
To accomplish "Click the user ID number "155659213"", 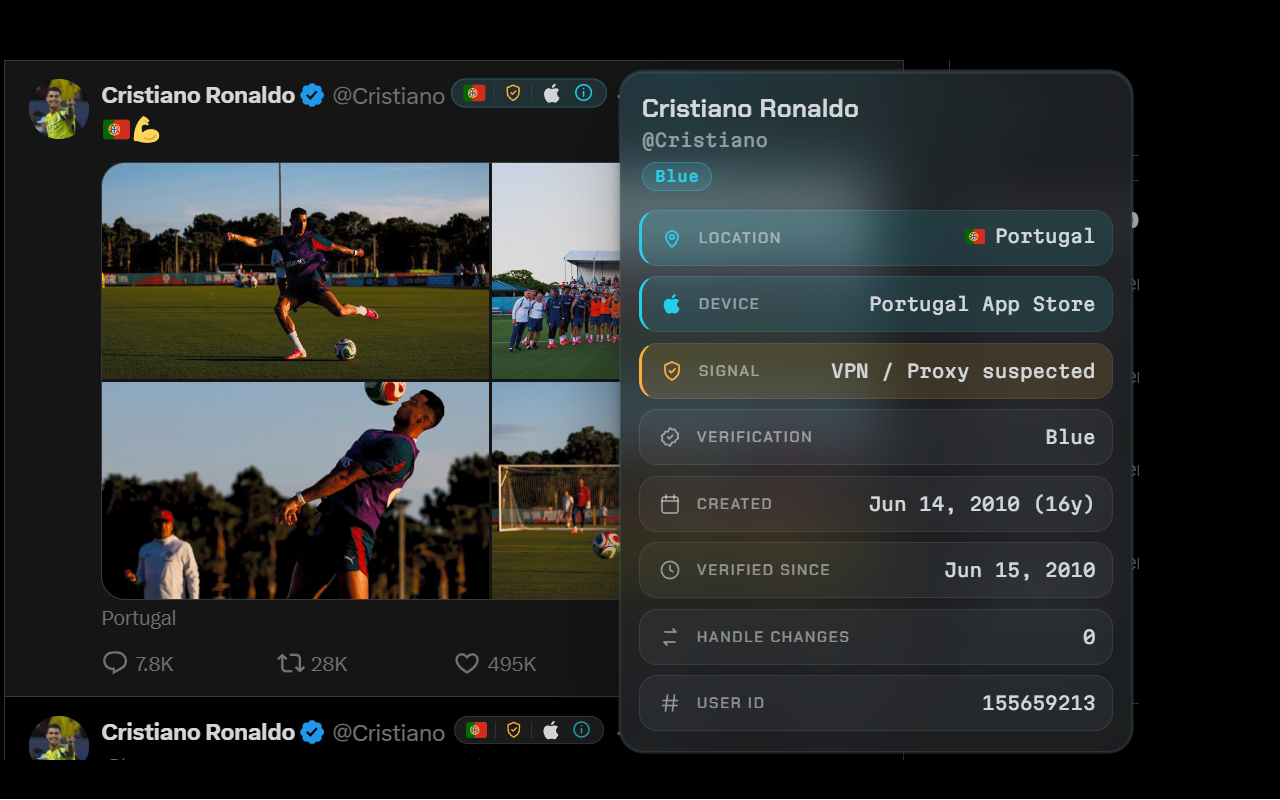I will click(x=1039, y=703).
